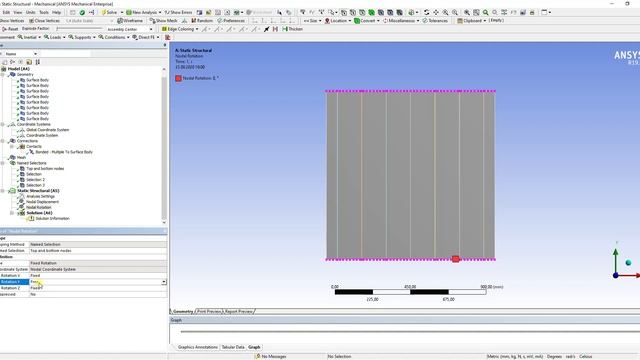The width and height of the screenshot is (640, 360).
Task: Open the Supports dropdown menu
Action: coord(82,37)
